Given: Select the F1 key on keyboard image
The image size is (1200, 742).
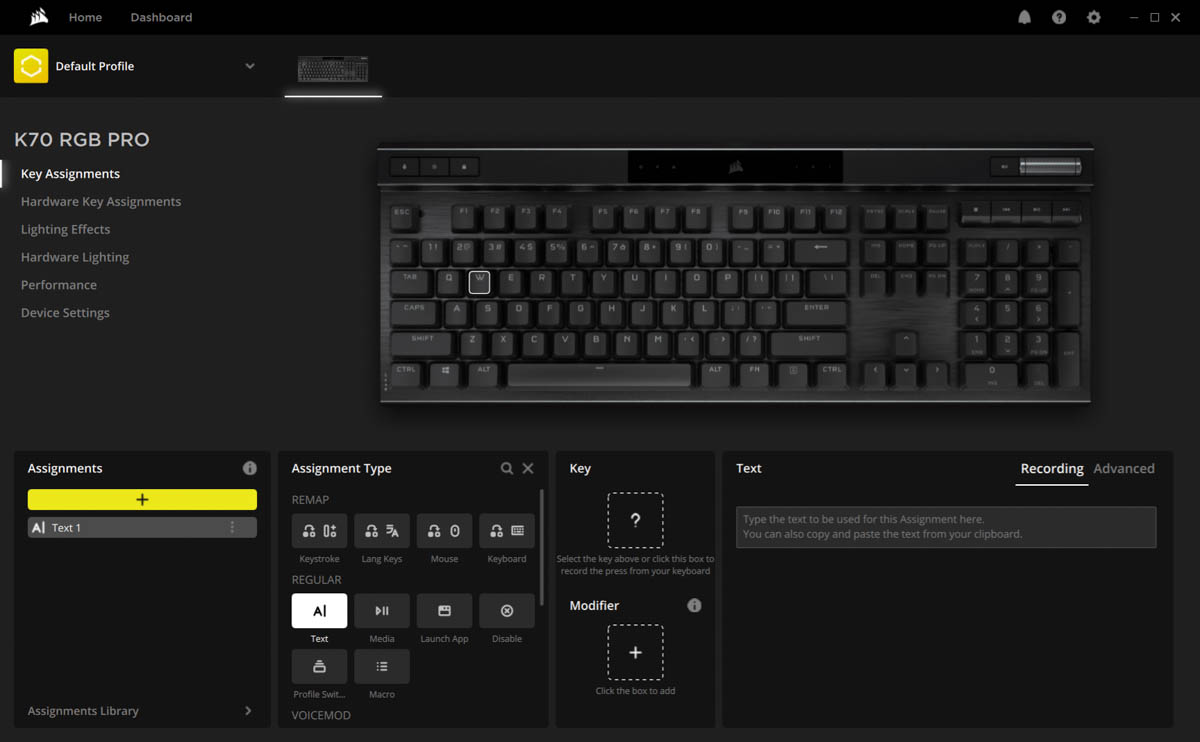Looking at the screenshot, I should (463, 216).
